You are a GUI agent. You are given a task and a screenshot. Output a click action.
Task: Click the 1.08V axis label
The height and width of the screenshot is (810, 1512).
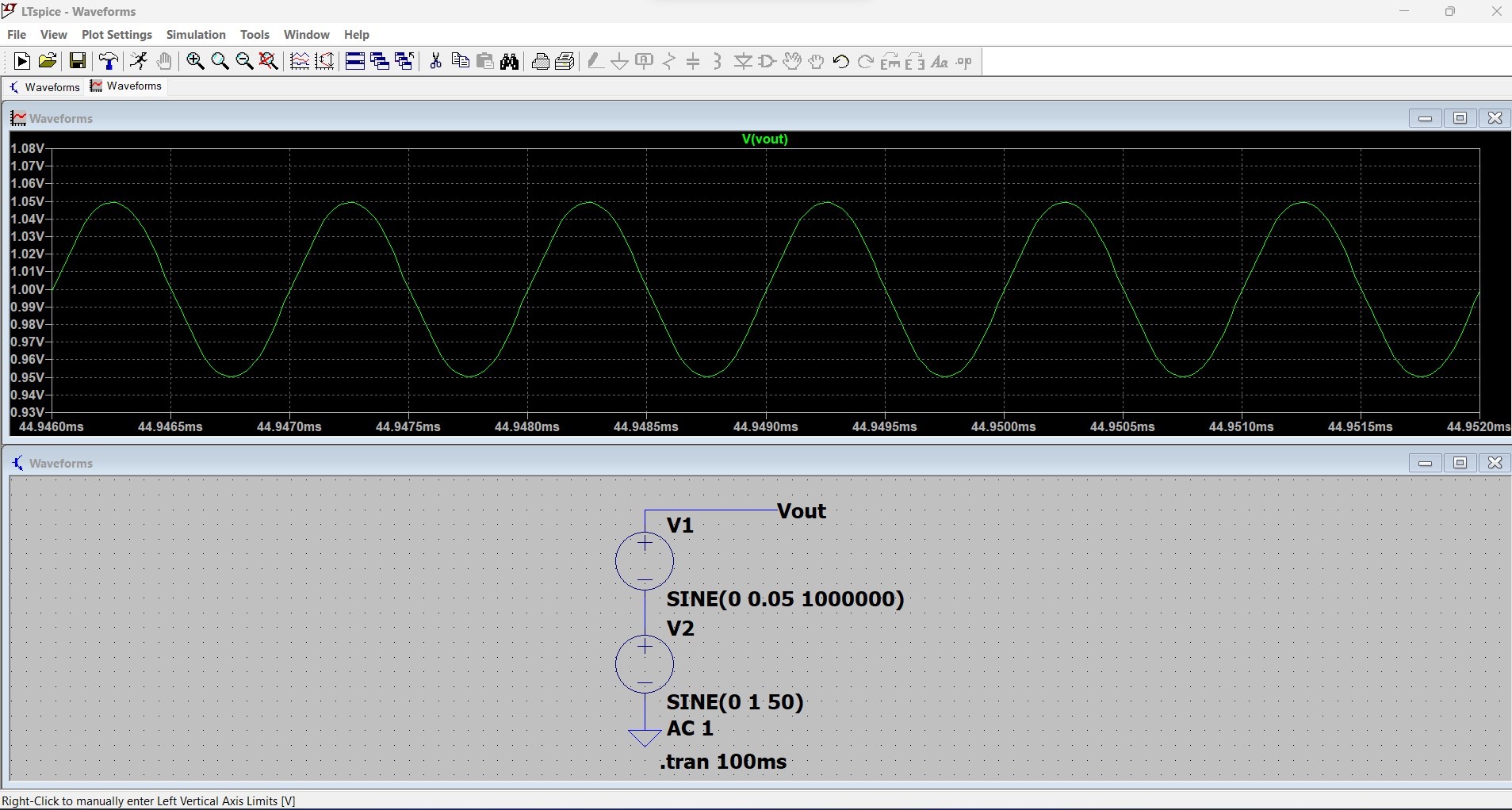click(27, 148)
